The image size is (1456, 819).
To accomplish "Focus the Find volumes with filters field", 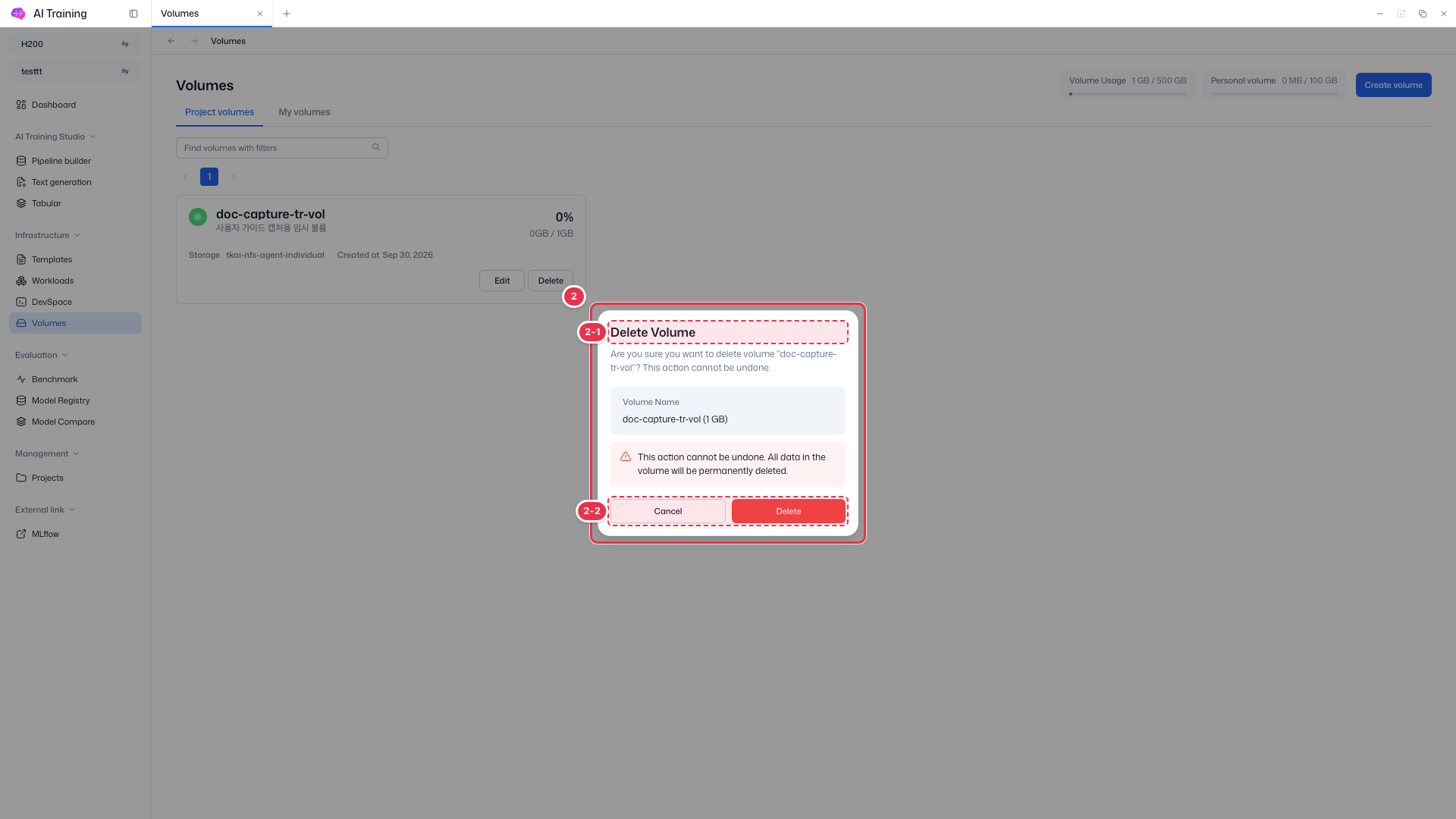I will click(281, 148).
